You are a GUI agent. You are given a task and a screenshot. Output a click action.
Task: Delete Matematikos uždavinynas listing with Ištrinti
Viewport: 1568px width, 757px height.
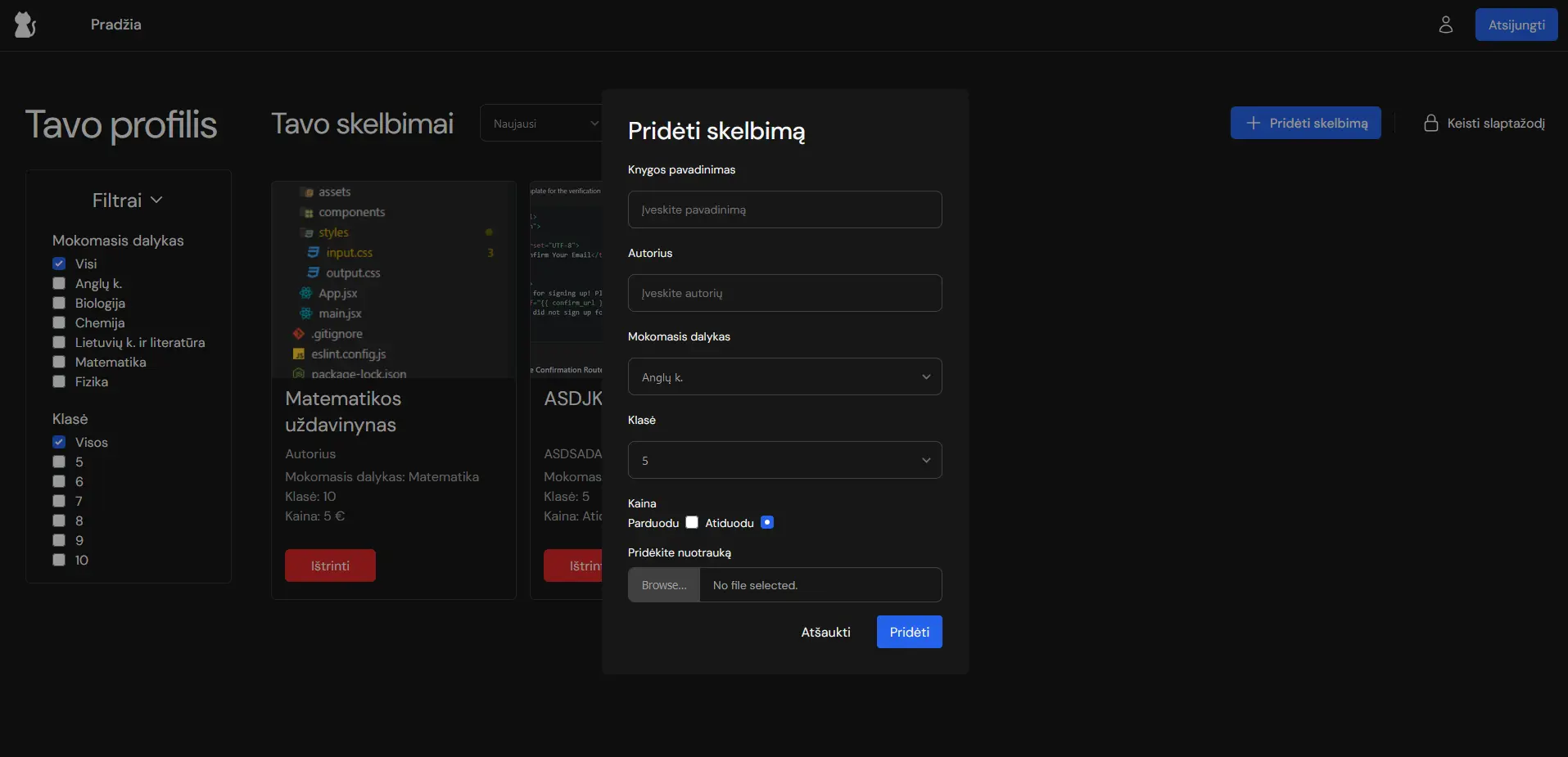tap(330, 565)
